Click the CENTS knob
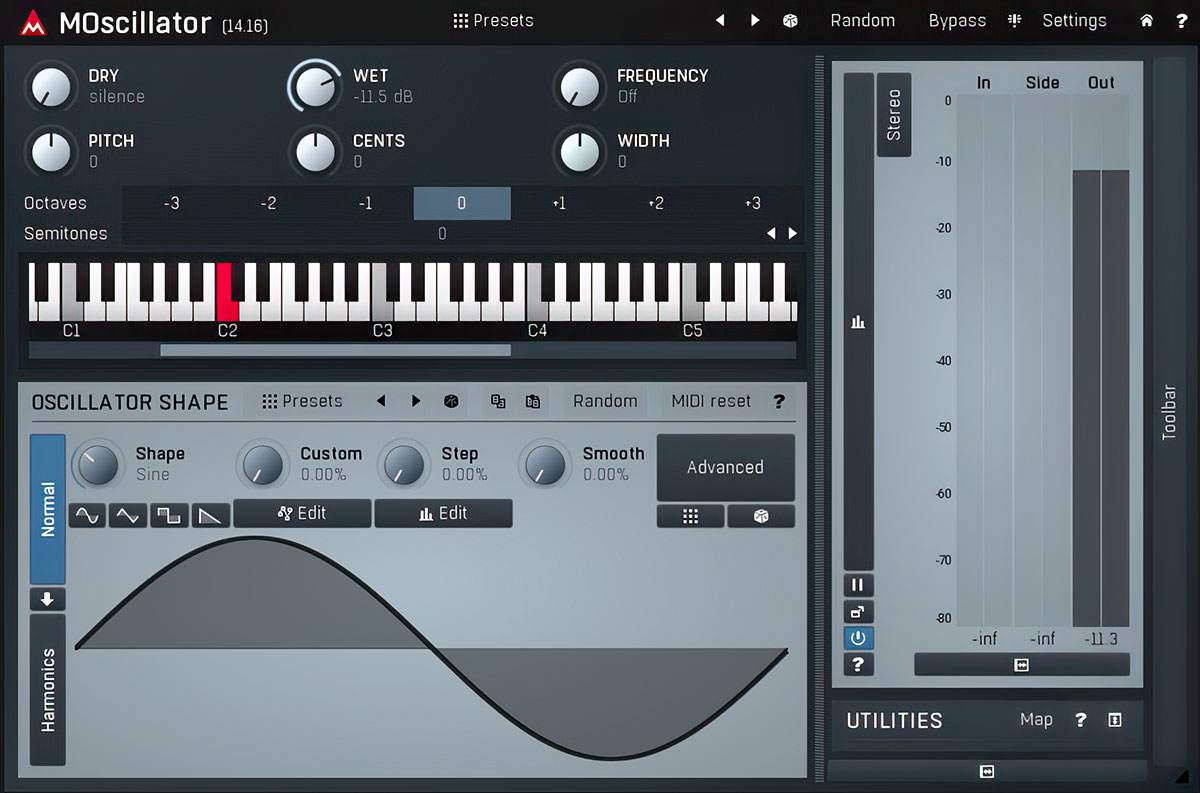Viewport: 1200px width, 793px height. (315, 152)
